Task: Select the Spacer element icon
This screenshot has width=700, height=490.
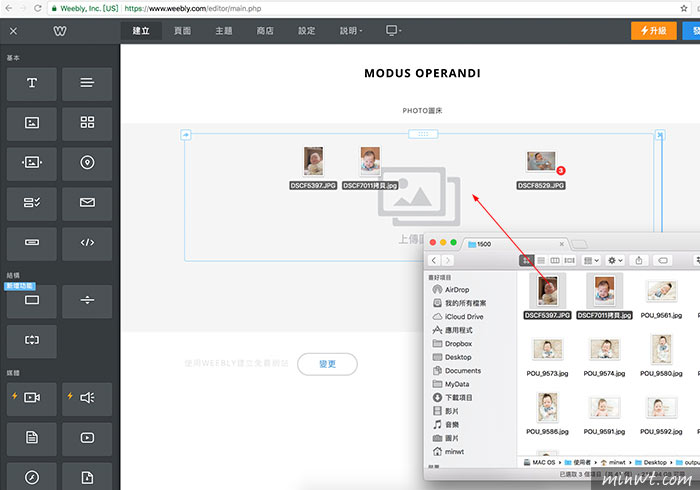Action: click(x=32, y=341)
